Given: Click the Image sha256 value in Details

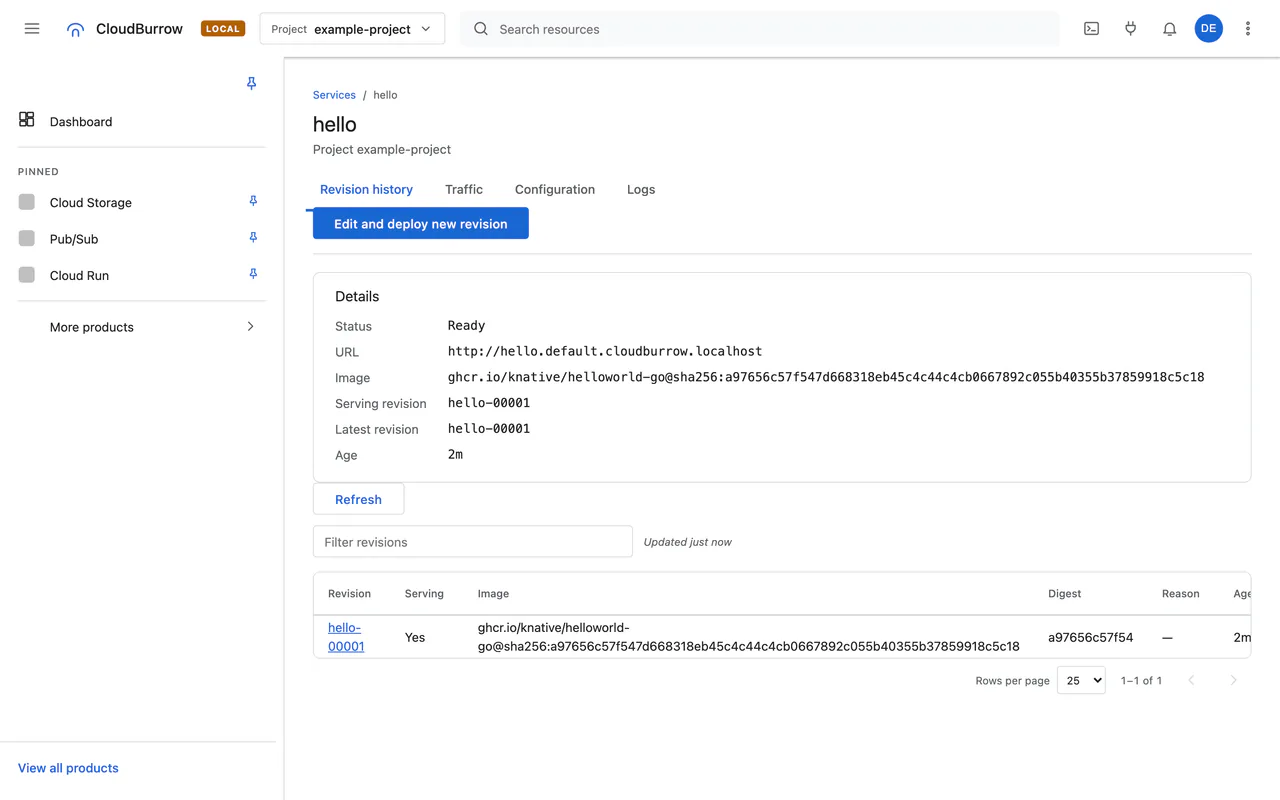Looking at the screenshot, I should [826, 377].
